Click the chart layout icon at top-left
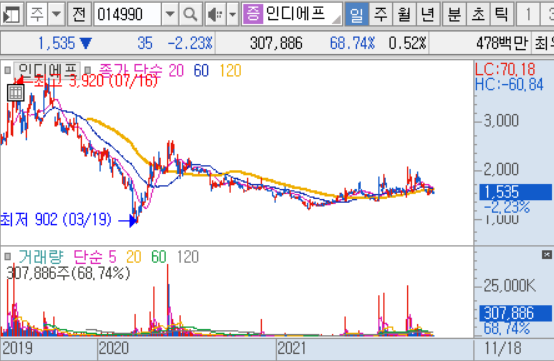Image resolution: width=554 pixels, height=361 pixels. (x=12, y=14)
